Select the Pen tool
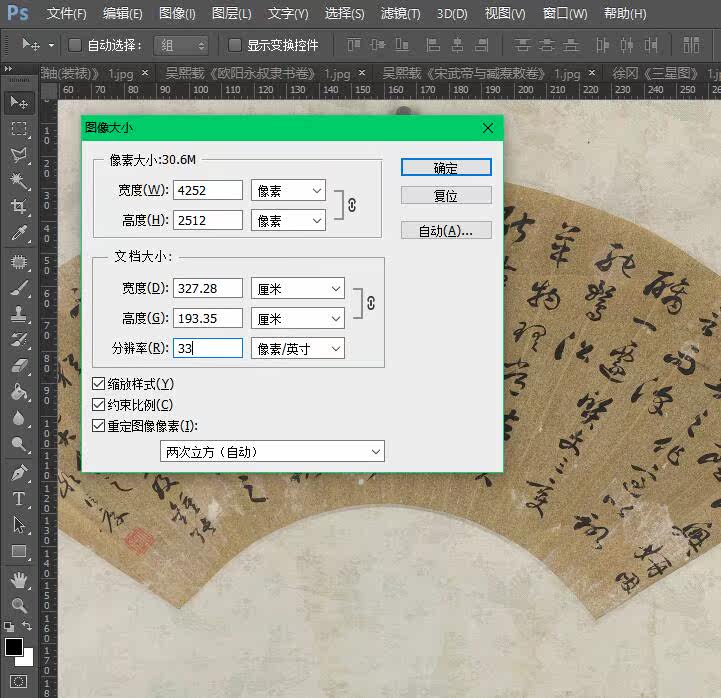This screenshot has height=698, width=721. coord(18,471)
